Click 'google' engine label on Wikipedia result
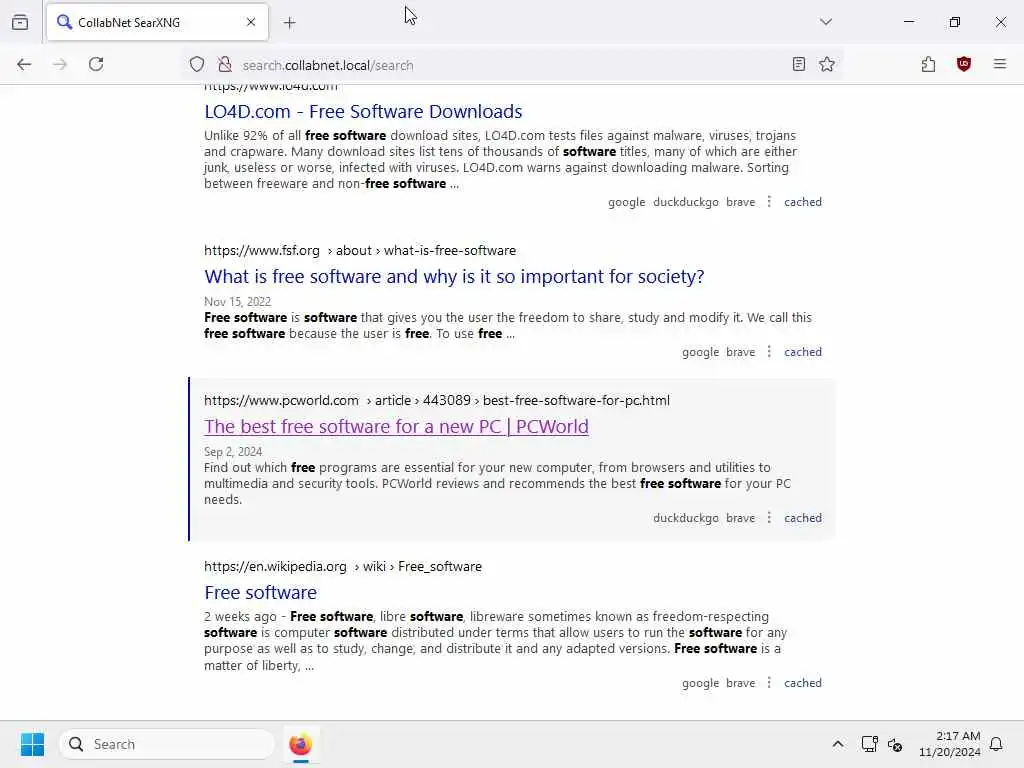 coord(700,683)
